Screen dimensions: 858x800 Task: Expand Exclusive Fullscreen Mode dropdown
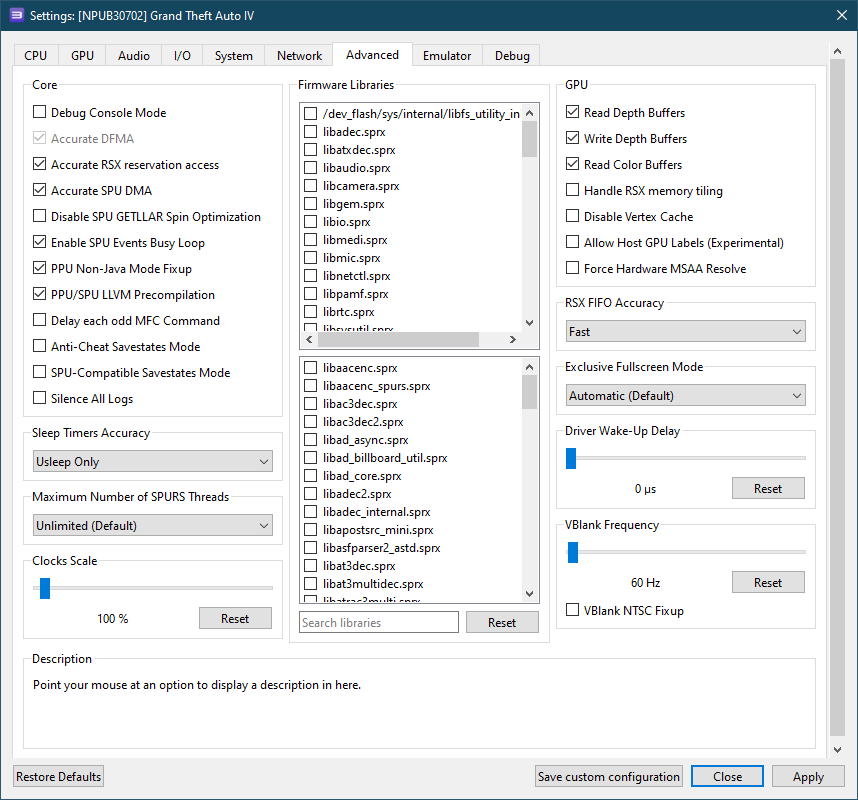tap(686, 396)
